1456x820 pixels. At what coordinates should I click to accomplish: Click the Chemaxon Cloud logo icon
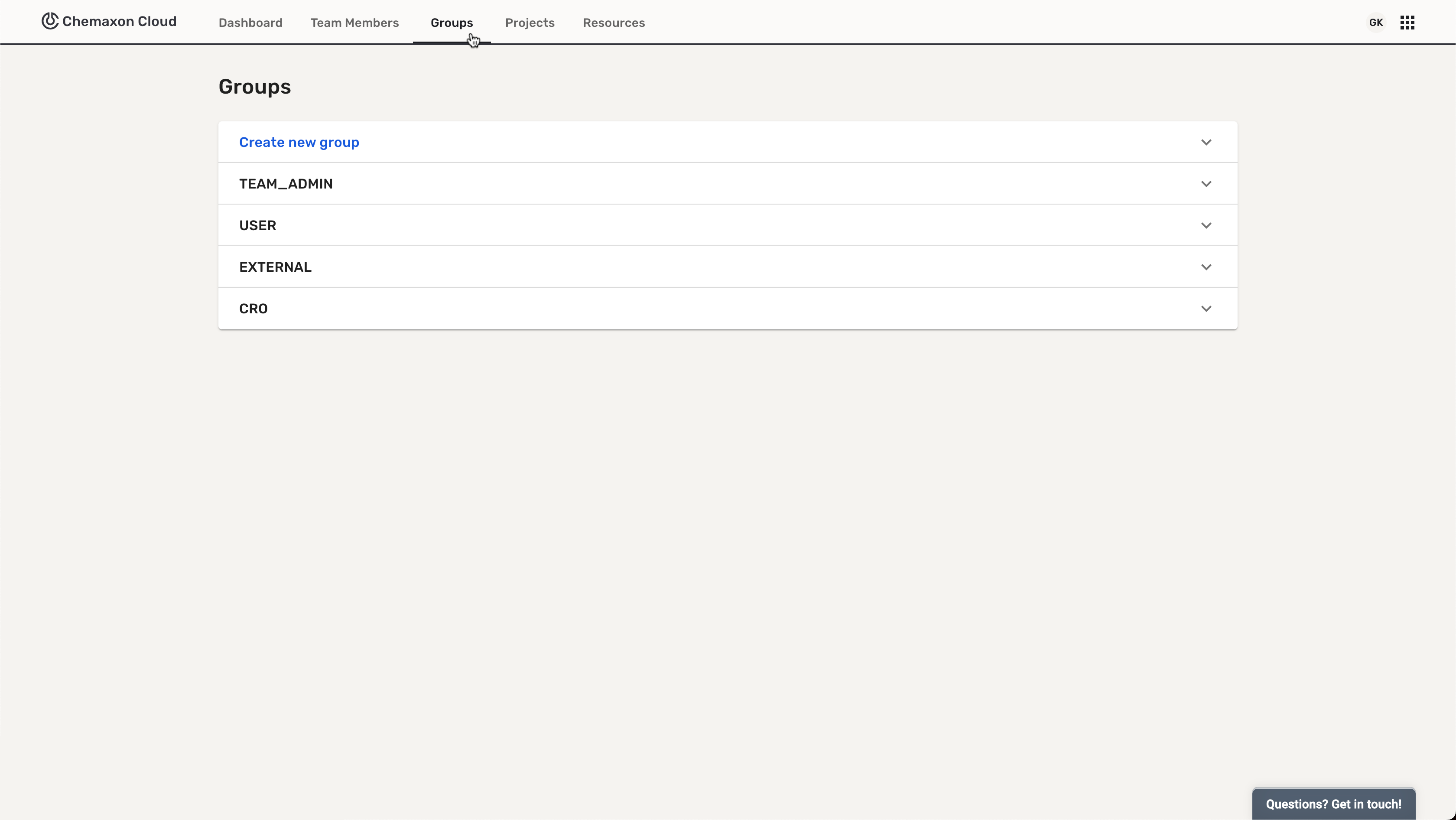click(x=50, y=21)
